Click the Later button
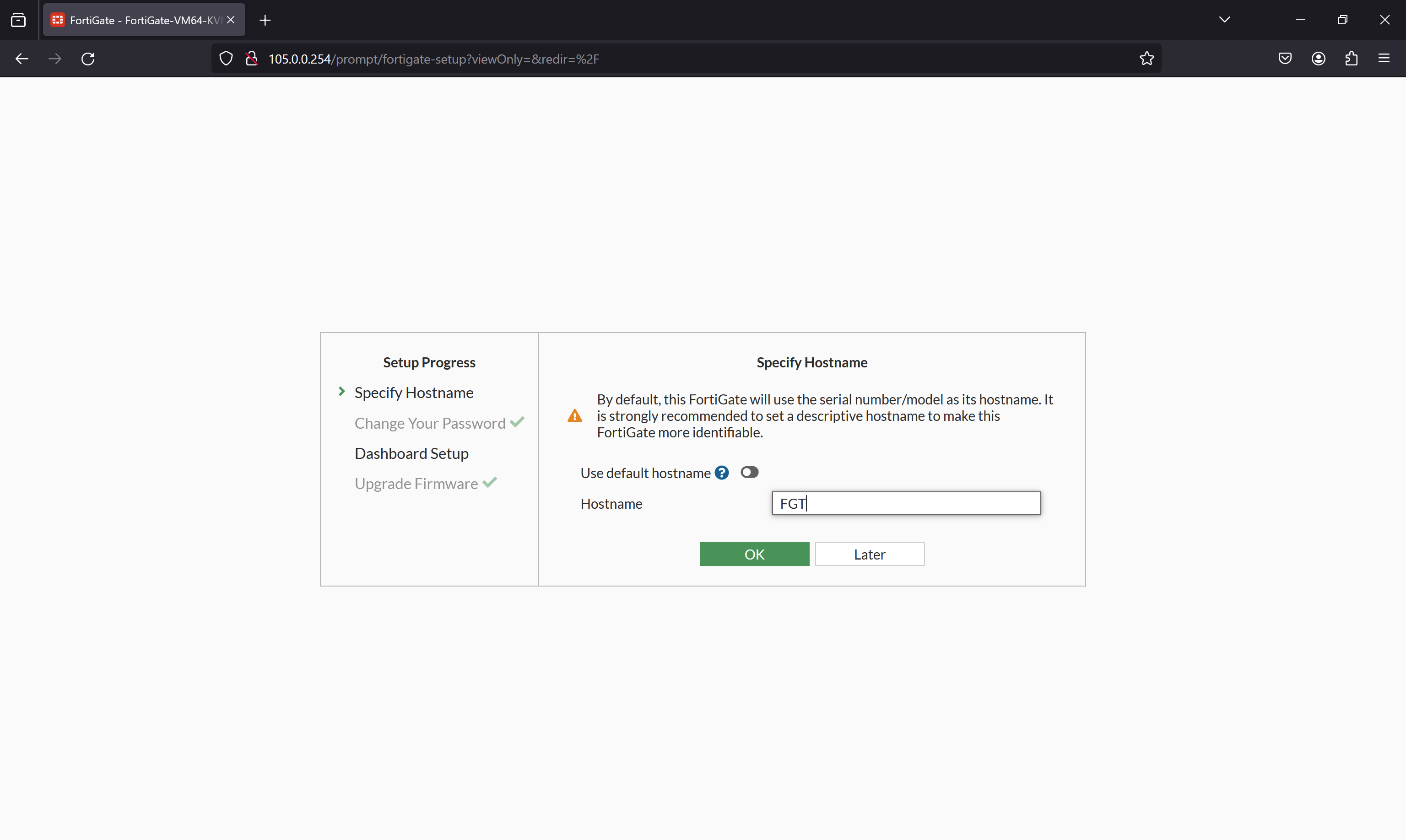This screenshot has width=1406, height=840. click(x=869, y=554)
